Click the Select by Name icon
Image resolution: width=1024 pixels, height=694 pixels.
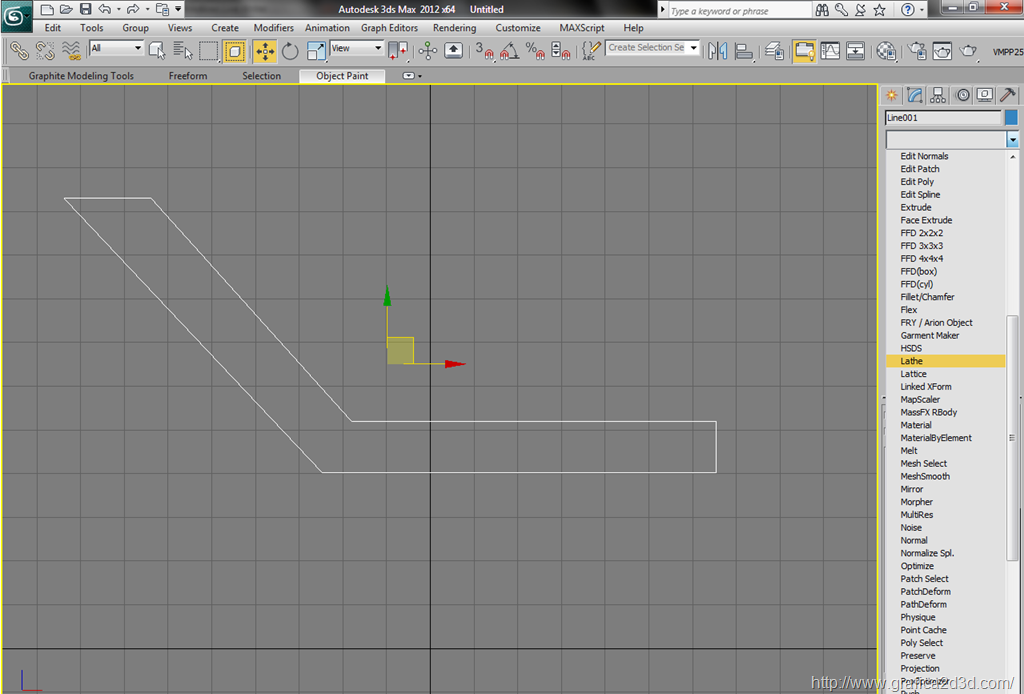[183, 51]
